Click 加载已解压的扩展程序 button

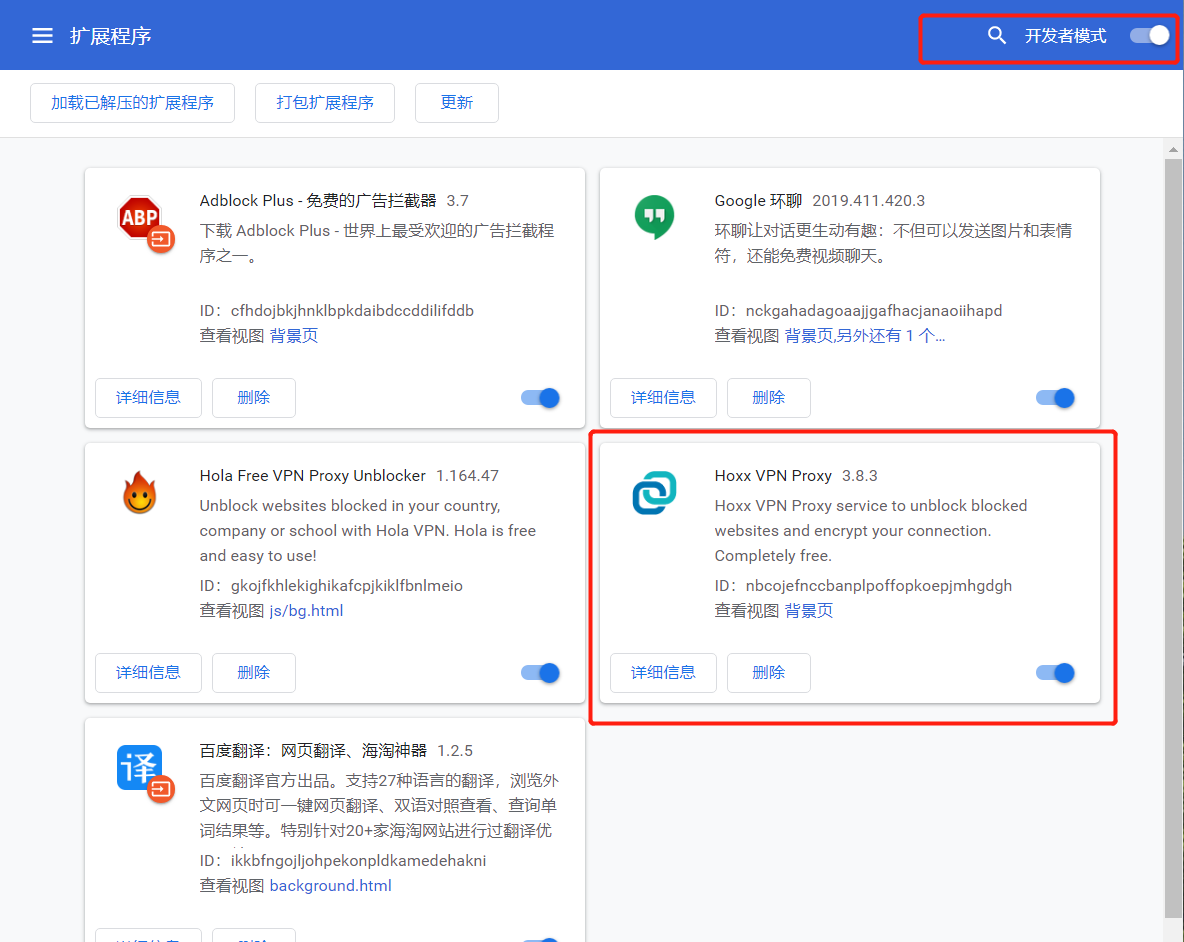132,103
